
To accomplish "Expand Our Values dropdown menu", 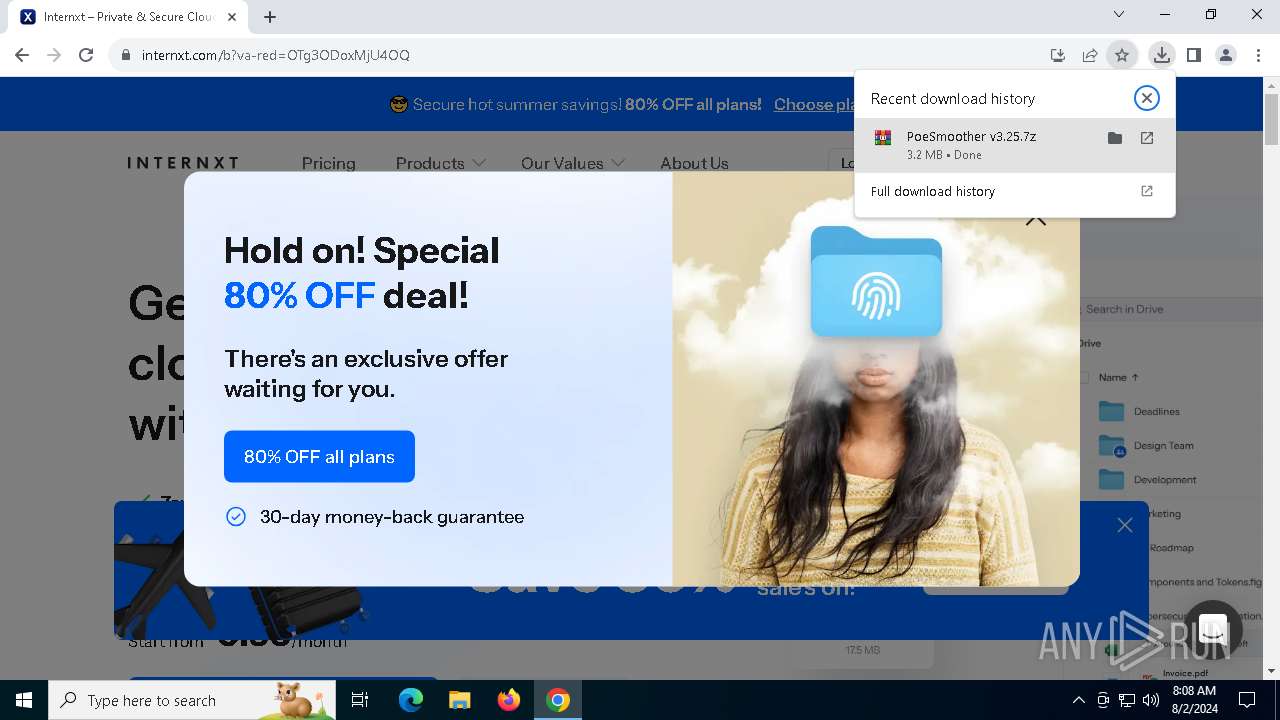I will tap(572, 163).
